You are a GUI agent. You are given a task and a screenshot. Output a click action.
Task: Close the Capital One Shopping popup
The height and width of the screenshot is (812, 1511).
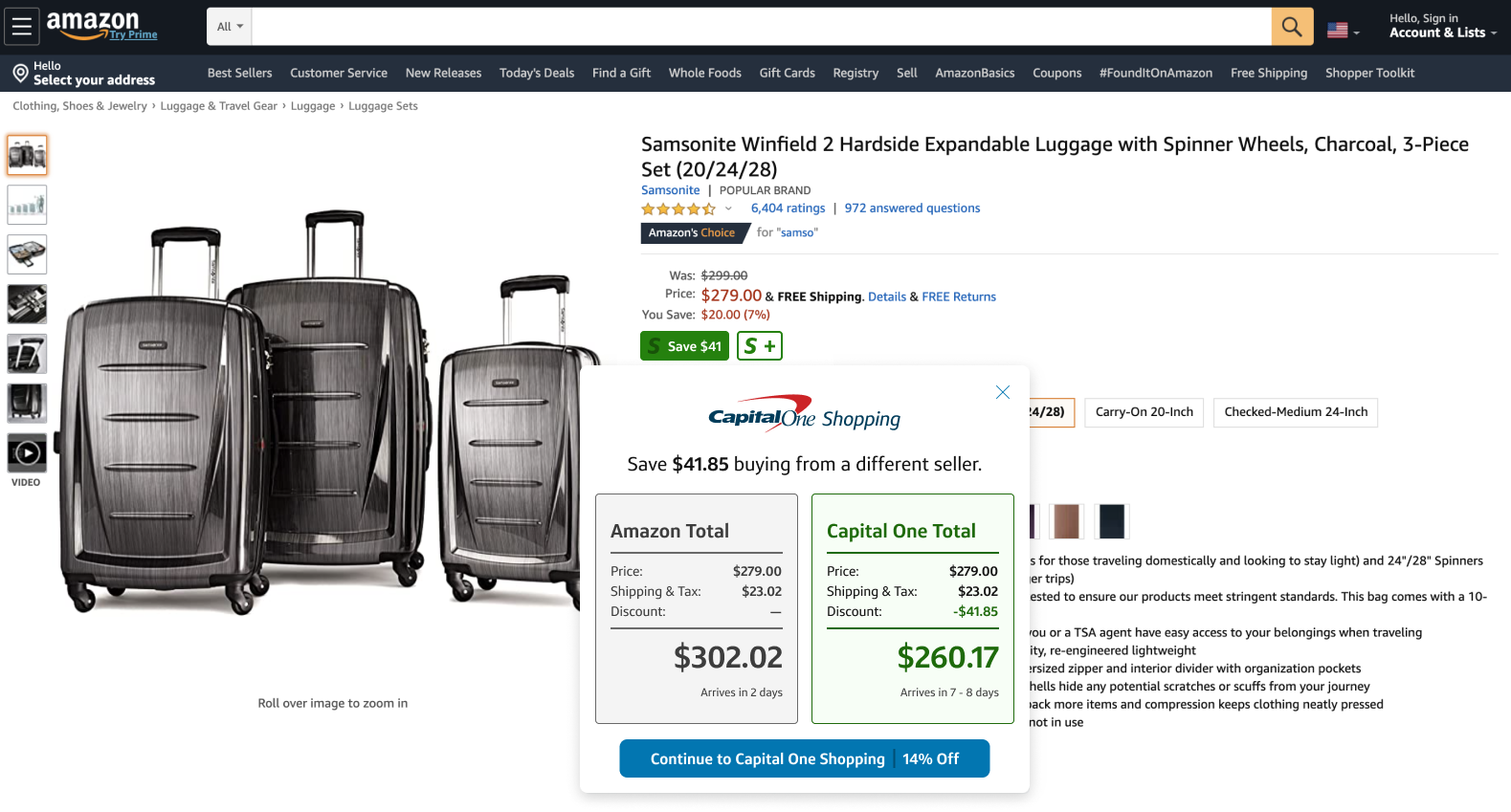click(1002, 392)
